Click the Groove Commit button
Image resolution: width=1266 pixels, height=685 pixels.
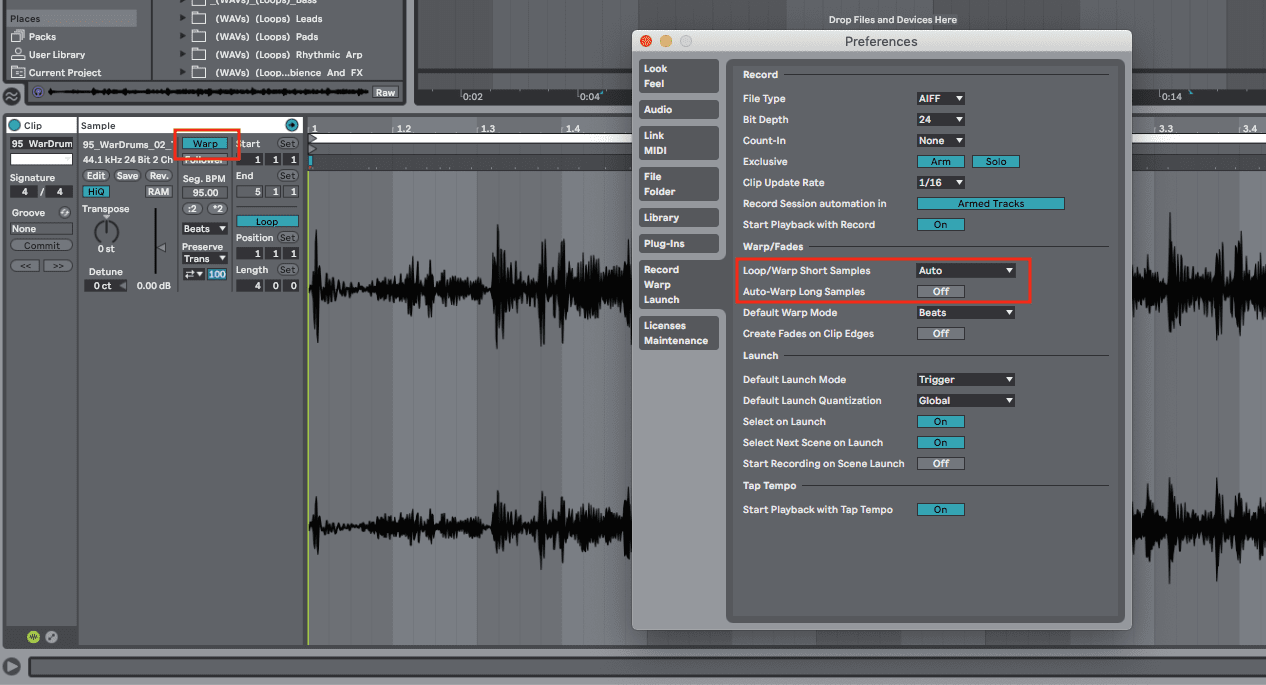[x=42, y=246]
